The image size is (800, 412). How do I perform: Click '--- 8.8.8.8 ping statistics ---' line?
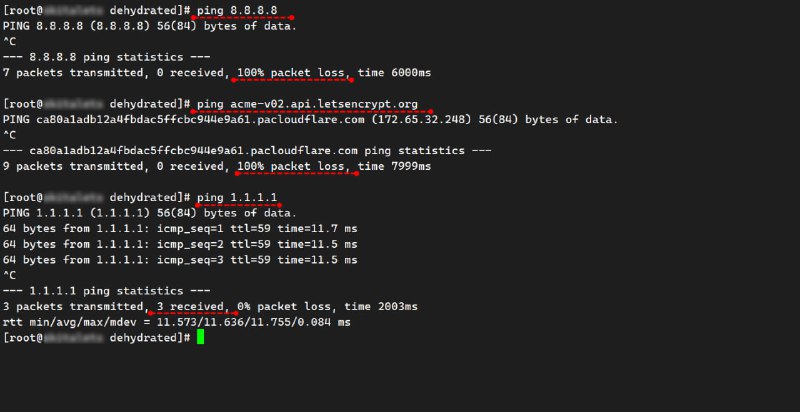[107, 57]
